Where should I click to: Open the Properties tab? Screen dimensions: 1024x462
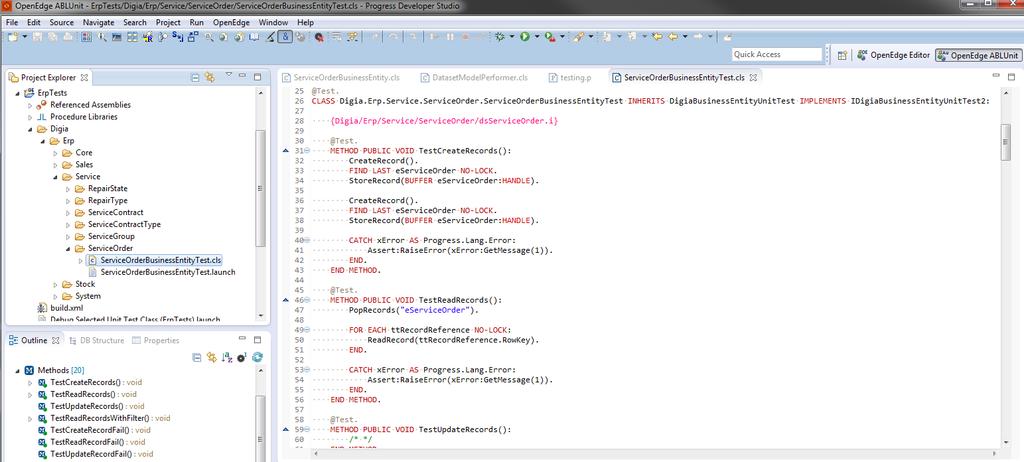point(155,340)
